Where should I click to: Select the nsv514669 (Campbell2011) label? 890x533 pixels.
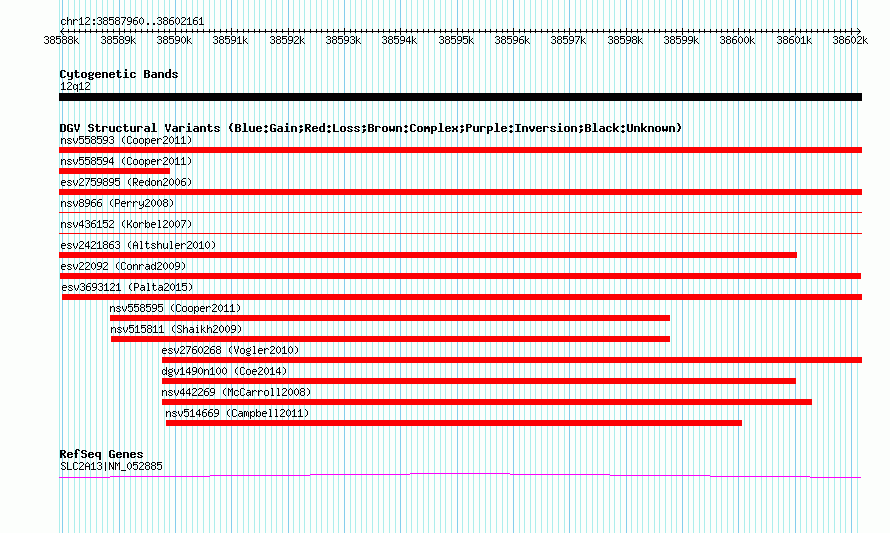(237, 413)
